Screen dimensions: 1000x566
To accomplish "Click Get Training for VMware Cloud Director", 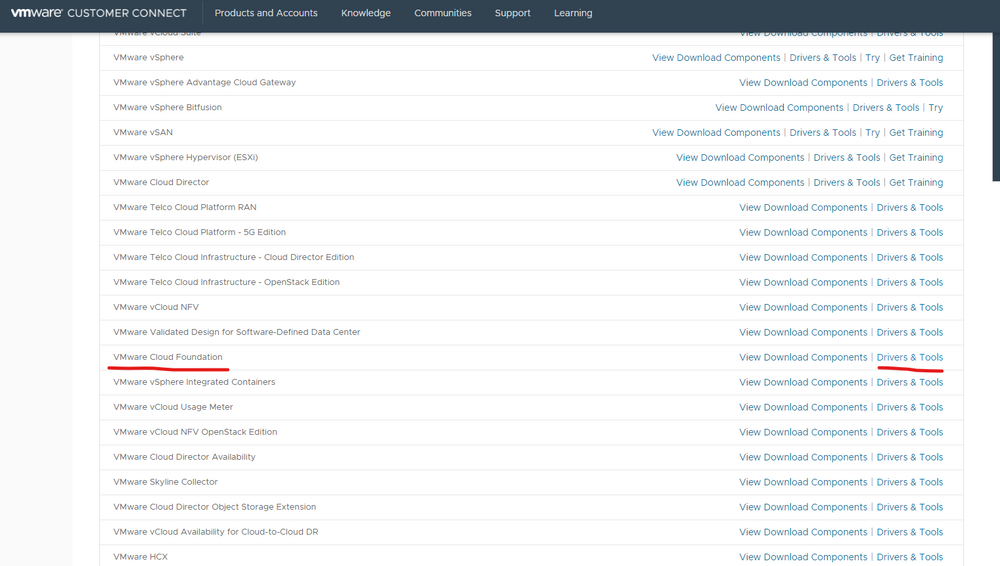I will click(x=916, y=182).
